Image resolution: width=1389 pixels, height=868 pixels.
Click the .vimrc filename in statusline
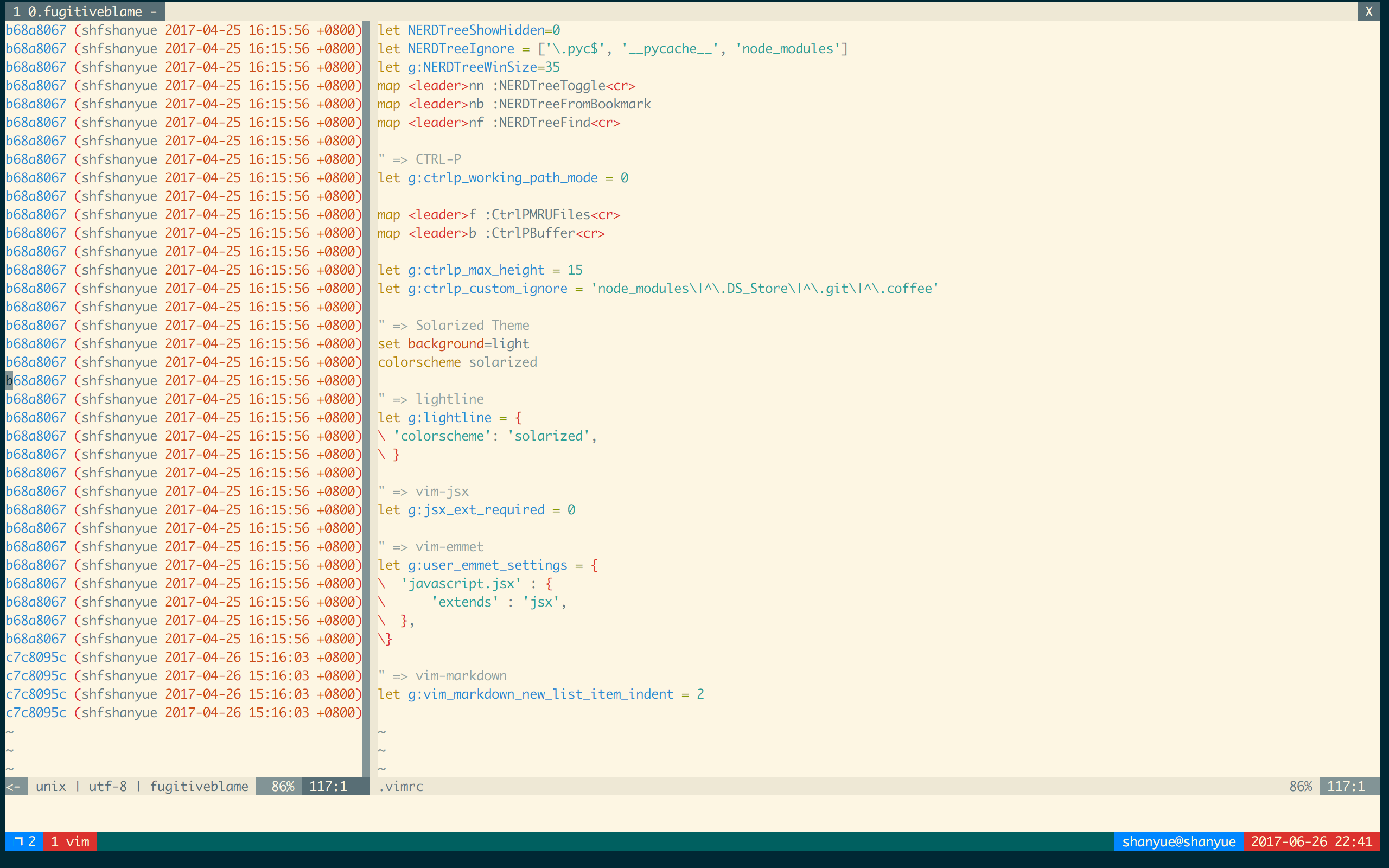pyautogui.click(x=400, y=786)
